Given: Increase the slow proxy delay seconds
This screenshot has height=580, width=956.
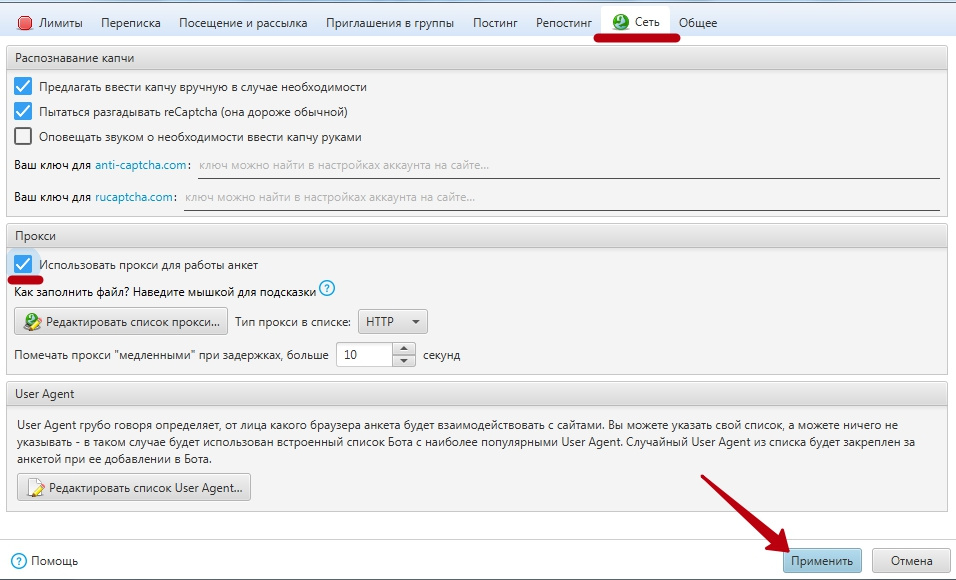Looking at the screenshot, I should pyautogui.click(x=404, y=349).
